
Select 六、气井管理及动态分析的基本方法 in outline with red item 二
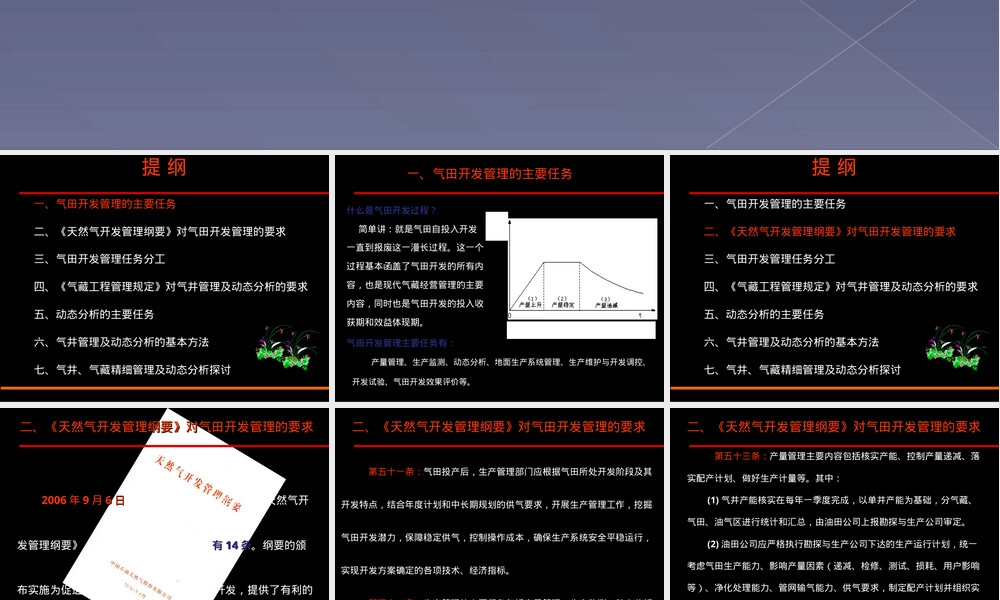[x=791, y=342]
